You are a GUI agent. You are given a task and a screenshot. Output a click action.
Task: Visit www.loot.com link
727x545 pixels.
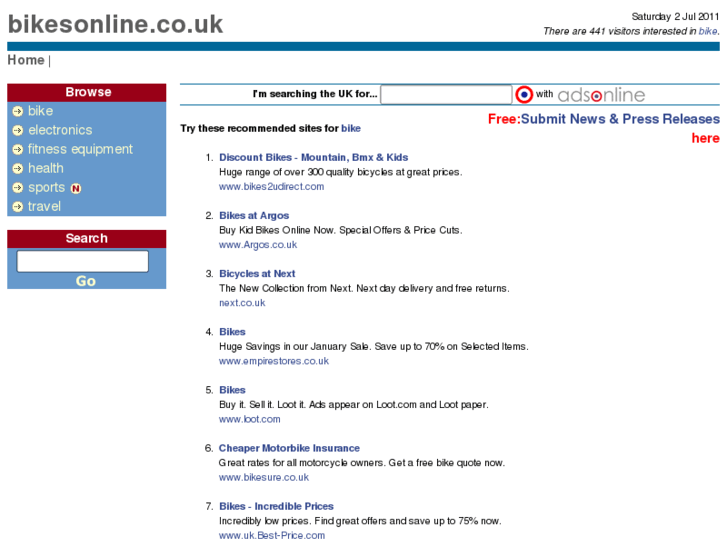249,419
